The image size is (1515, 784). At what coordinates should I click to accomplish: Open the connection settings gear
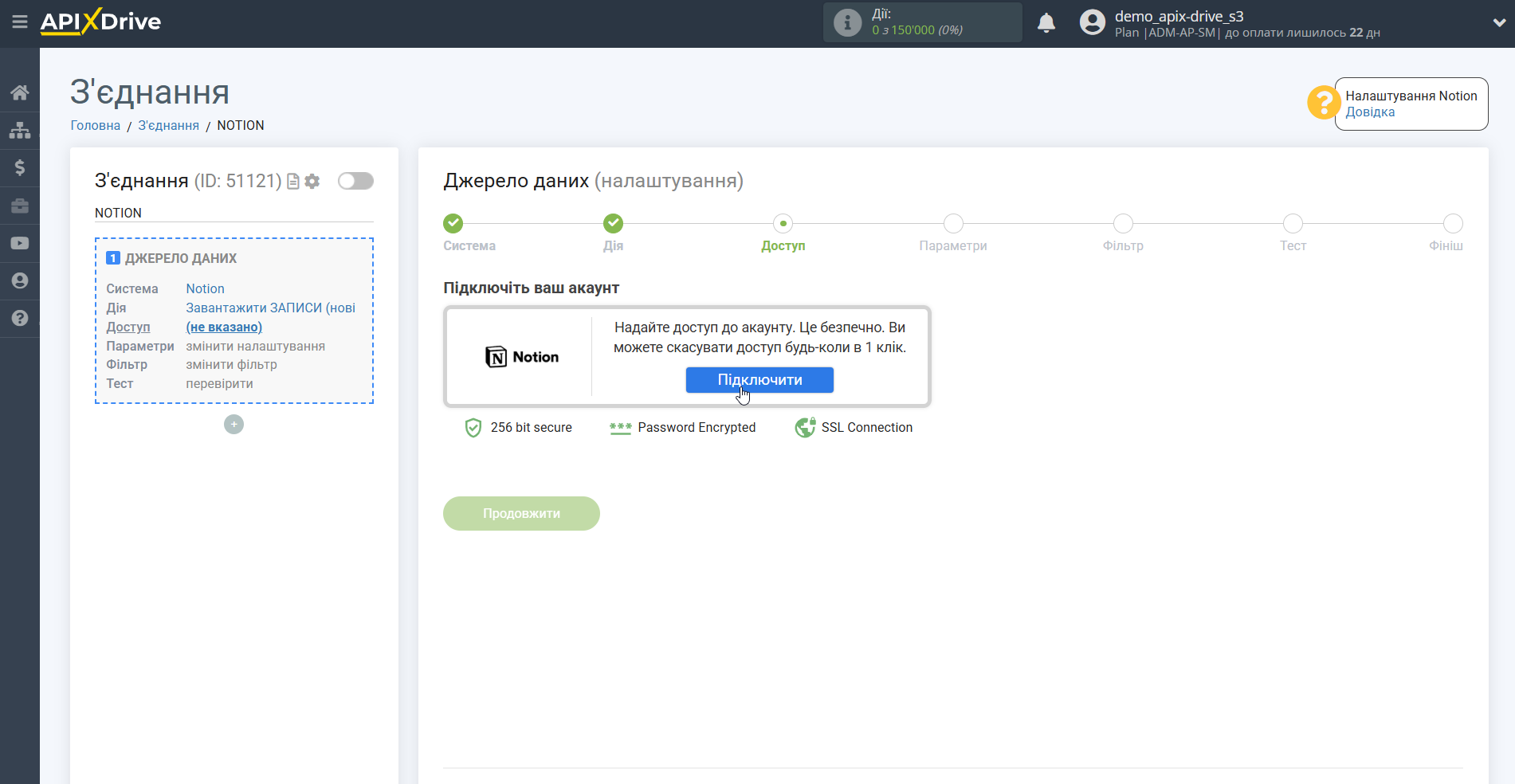pyautogui.click(x=312, y=182)
